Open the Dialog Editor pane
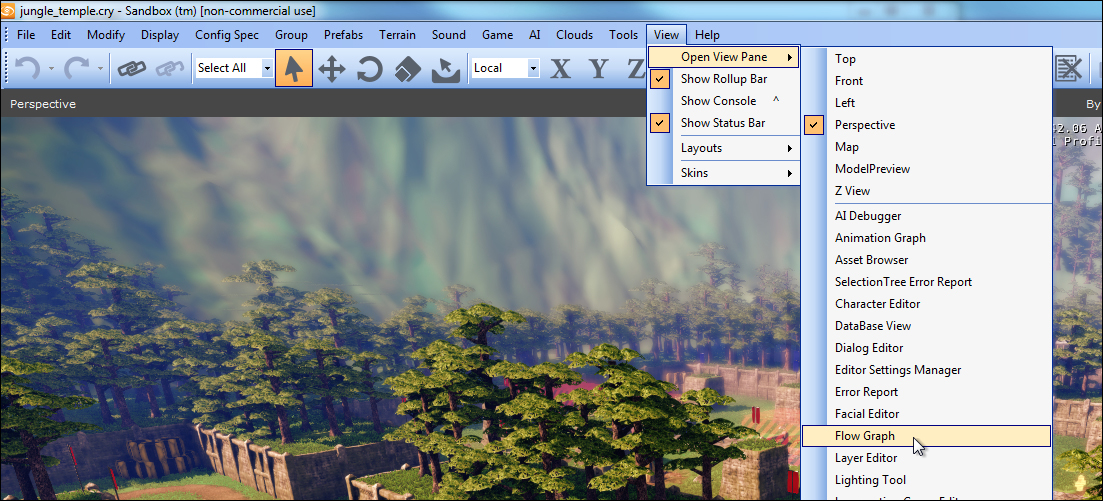Image resolution: width=1103 pixels, height=501 pixels. pyautogui.click(x=926, y=347)
